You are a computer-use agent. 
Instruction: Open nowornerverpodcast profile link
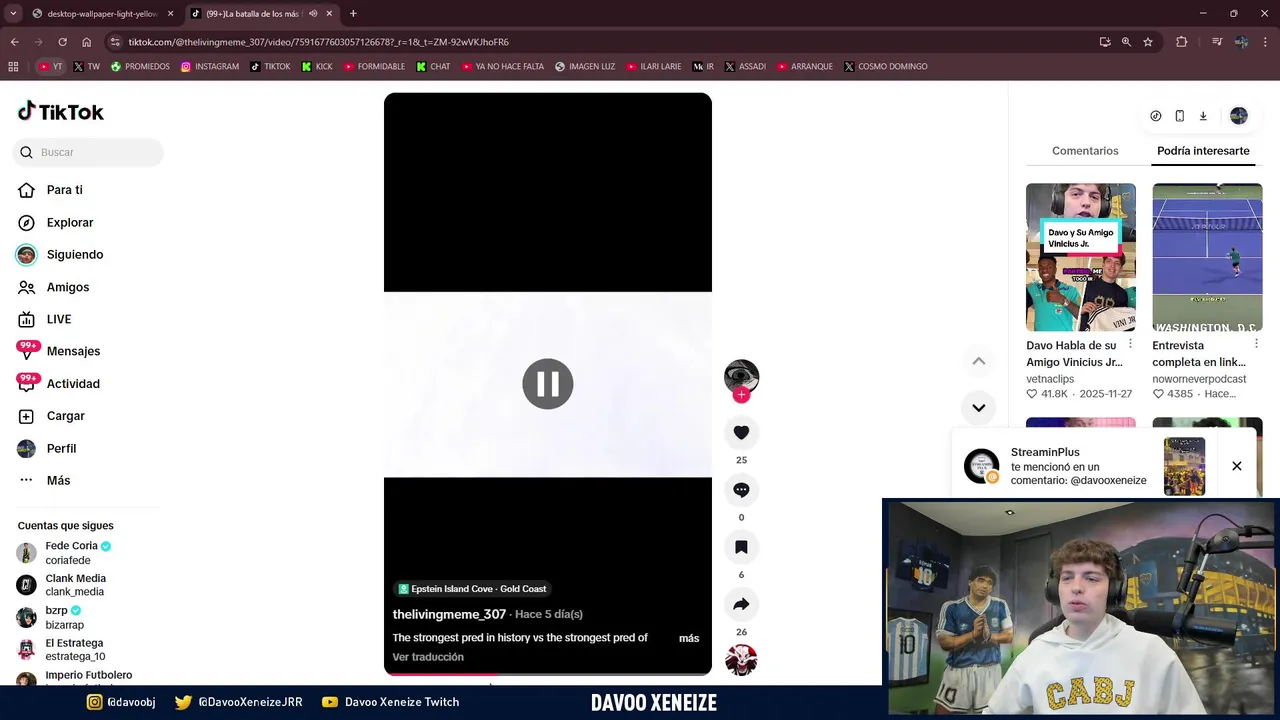tap(1199, 379)
